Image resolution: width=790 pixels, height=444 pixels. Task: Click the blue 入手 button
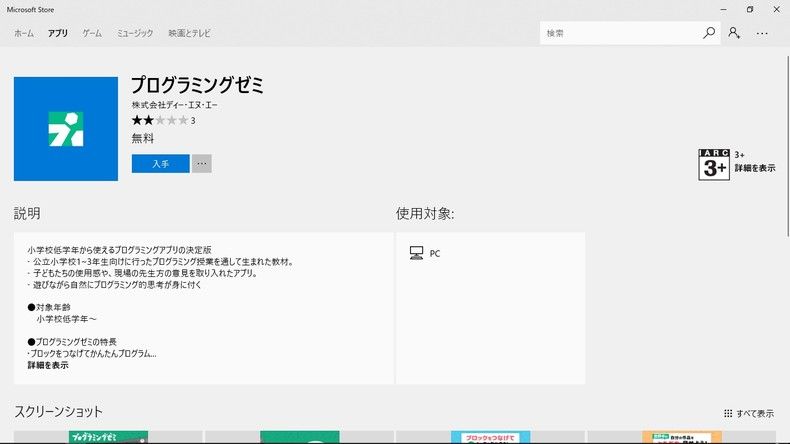(x=161, y=164)
